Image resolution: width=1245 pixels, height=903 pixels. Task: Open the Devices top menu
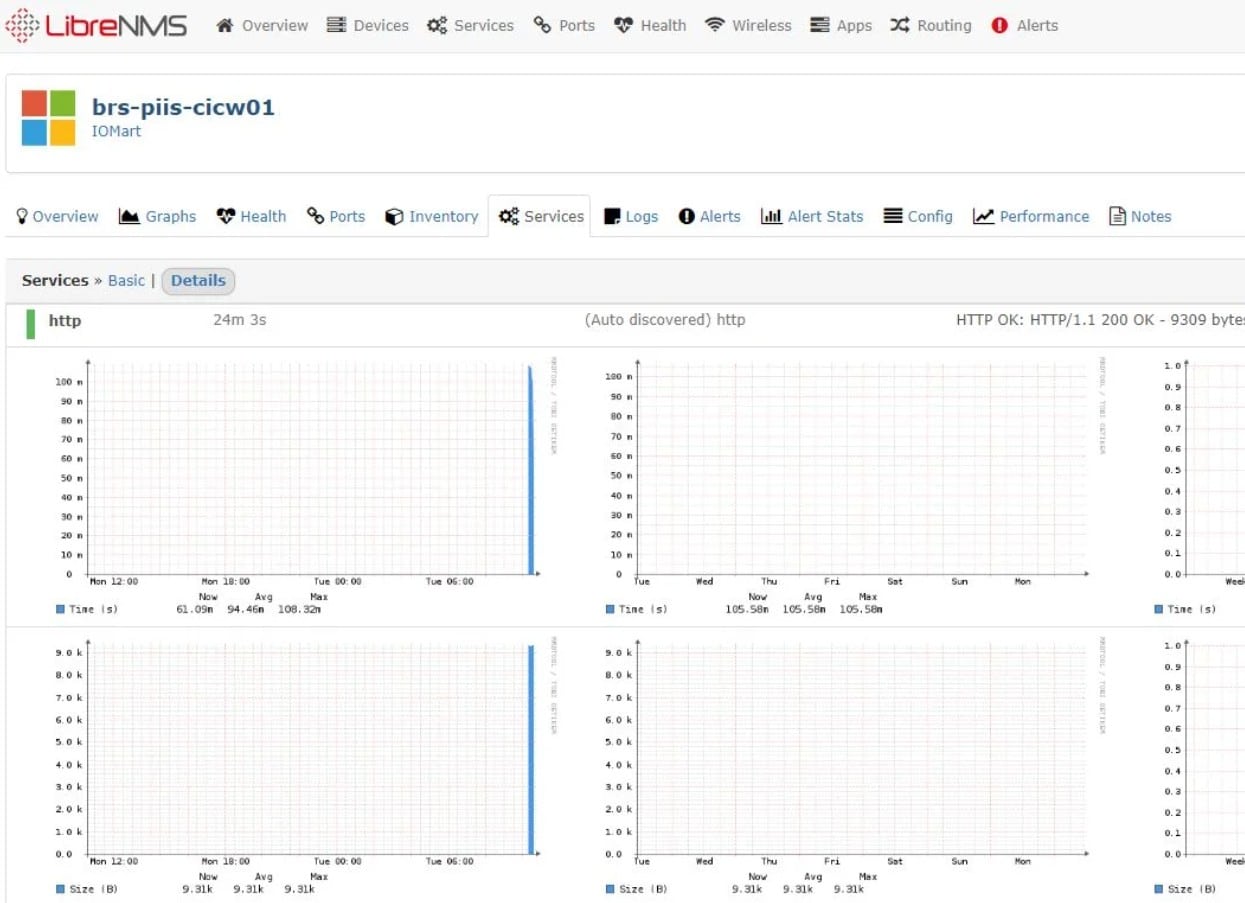(x=368, y=25)
